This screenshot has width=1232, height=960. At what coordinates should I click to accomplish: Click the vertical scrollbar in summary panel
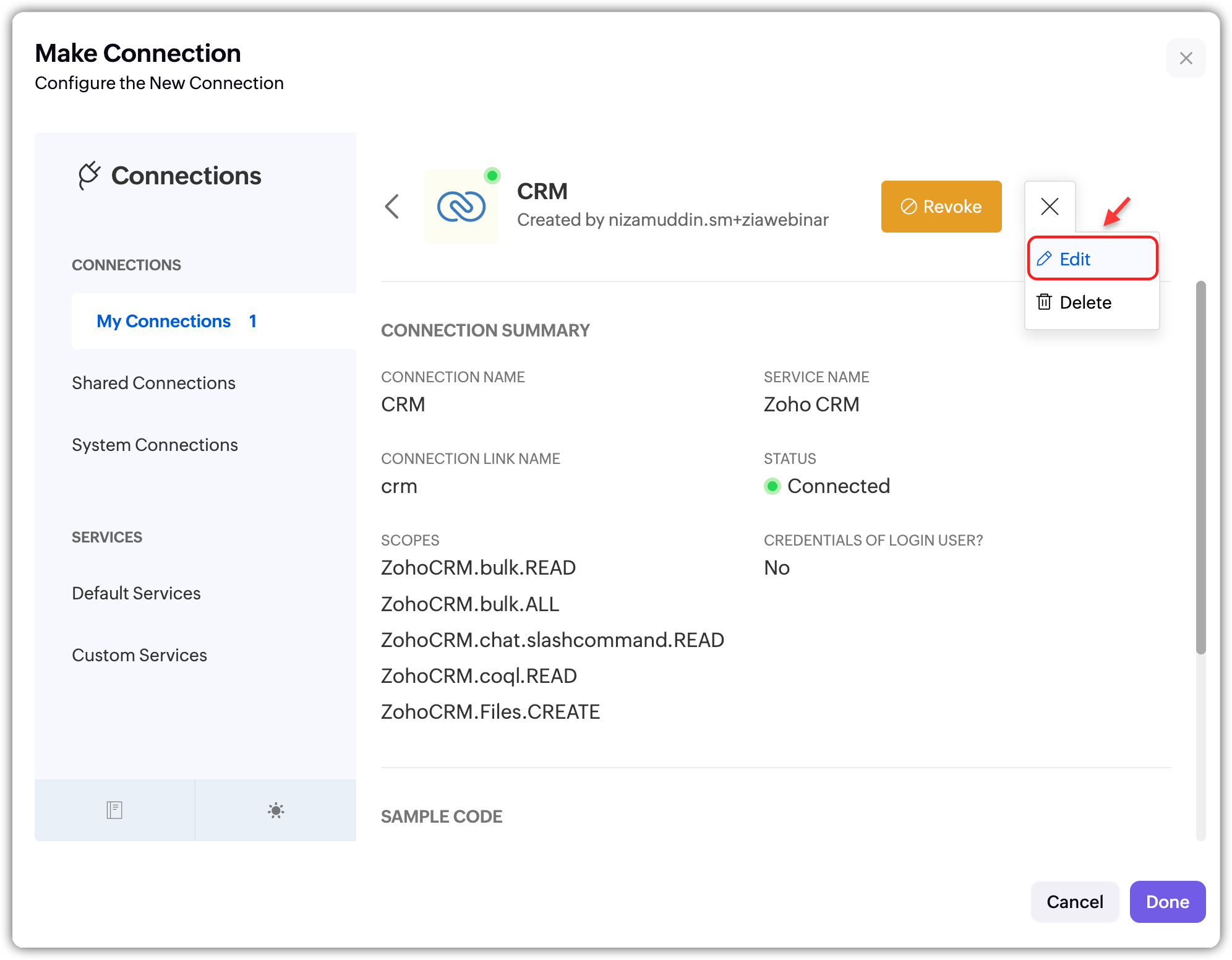pyautogui.click(x=1200, y=468)
